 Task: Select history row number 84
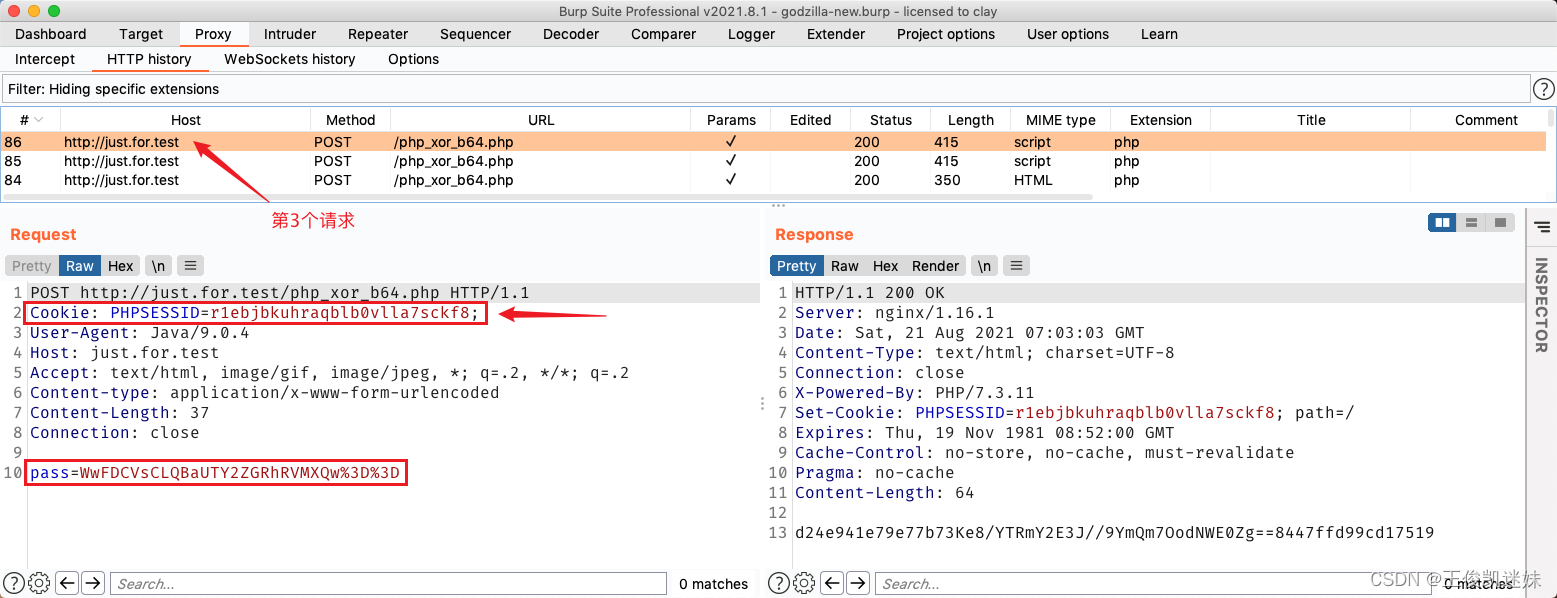pyautogui.click(x=774, y=180)
